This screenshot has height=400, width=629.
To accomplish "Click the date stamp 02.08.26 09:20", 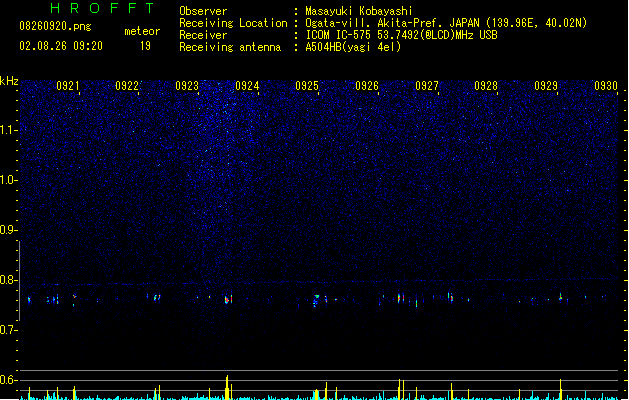I will [x=61, y=46].
